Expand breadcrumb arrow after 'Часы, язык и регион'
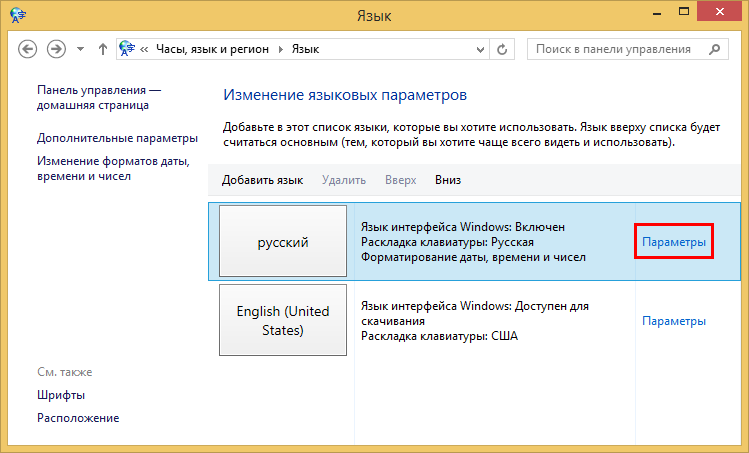Viewport: 749px width, 453px height. (280, 49)
